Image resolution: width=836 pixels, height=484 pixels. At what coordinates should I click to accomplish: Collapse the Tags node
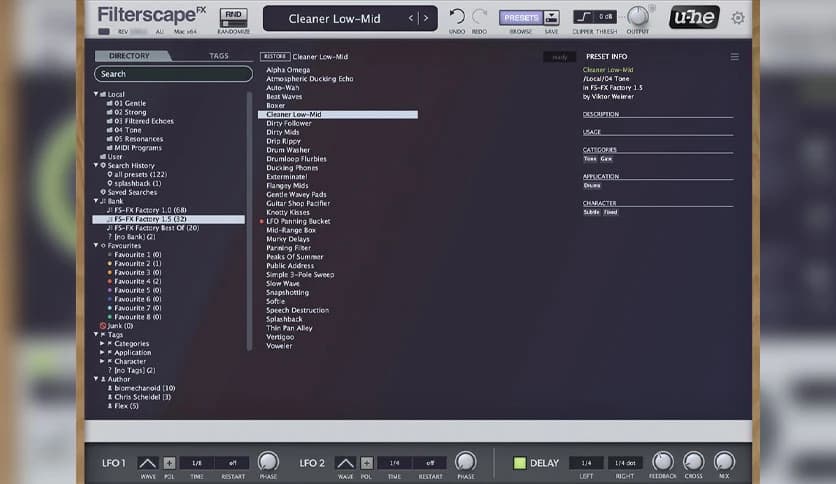pyautogui.click(x=96, y=334)
